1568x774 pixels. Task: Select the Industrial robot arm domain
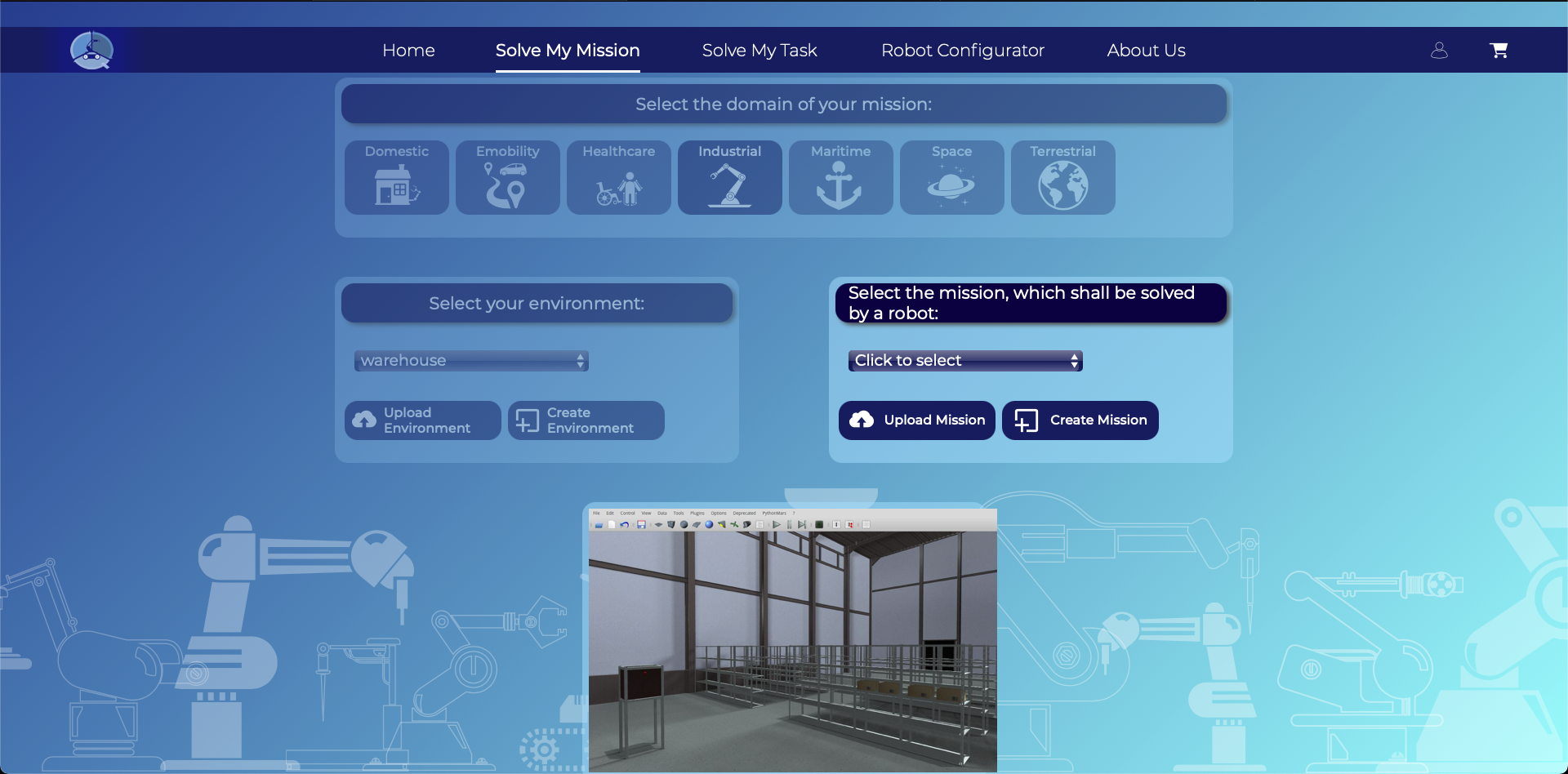(x=730, y=178)
